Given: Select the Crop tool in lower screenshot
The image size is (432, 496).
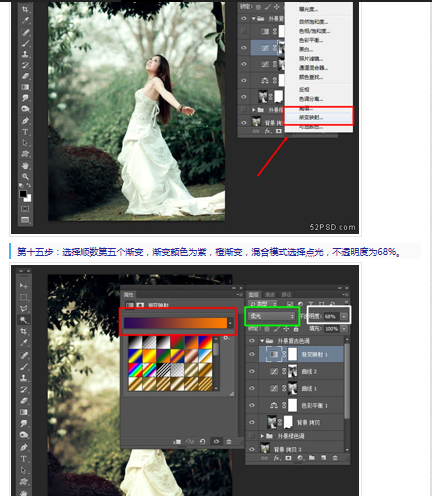Looking at the screenshot, I should [24, 331].
